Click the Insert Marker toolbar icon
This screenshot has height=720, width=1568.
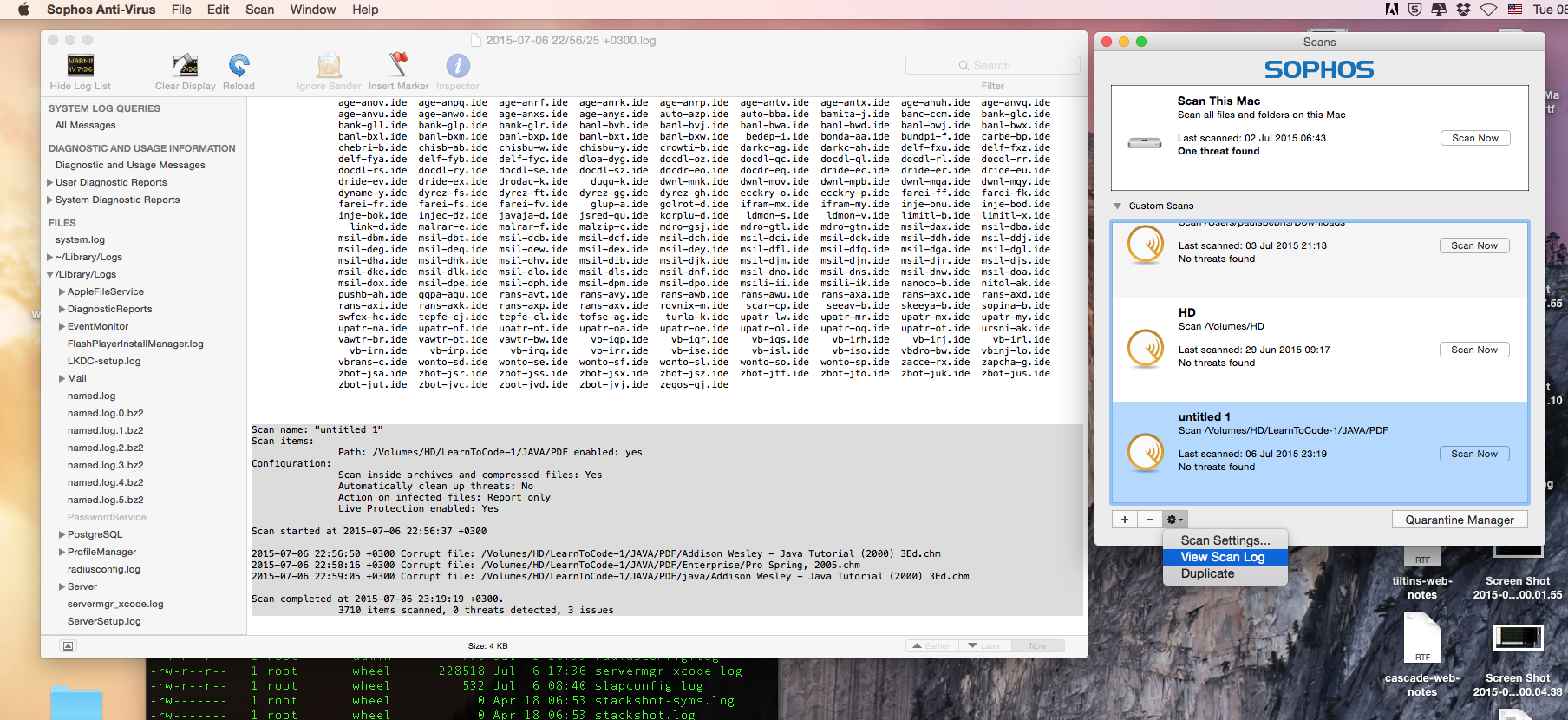pos(398,66)
